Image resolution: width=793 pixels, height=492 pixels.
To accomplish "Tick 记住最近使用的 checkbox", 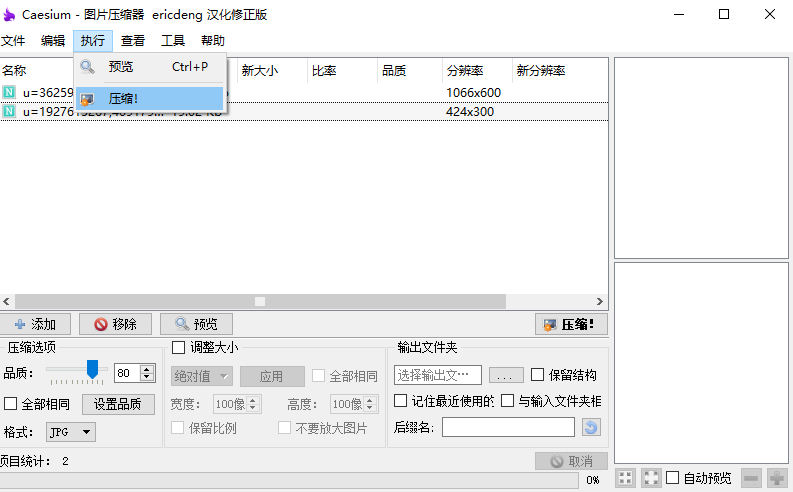I will [x=401, y=401].
